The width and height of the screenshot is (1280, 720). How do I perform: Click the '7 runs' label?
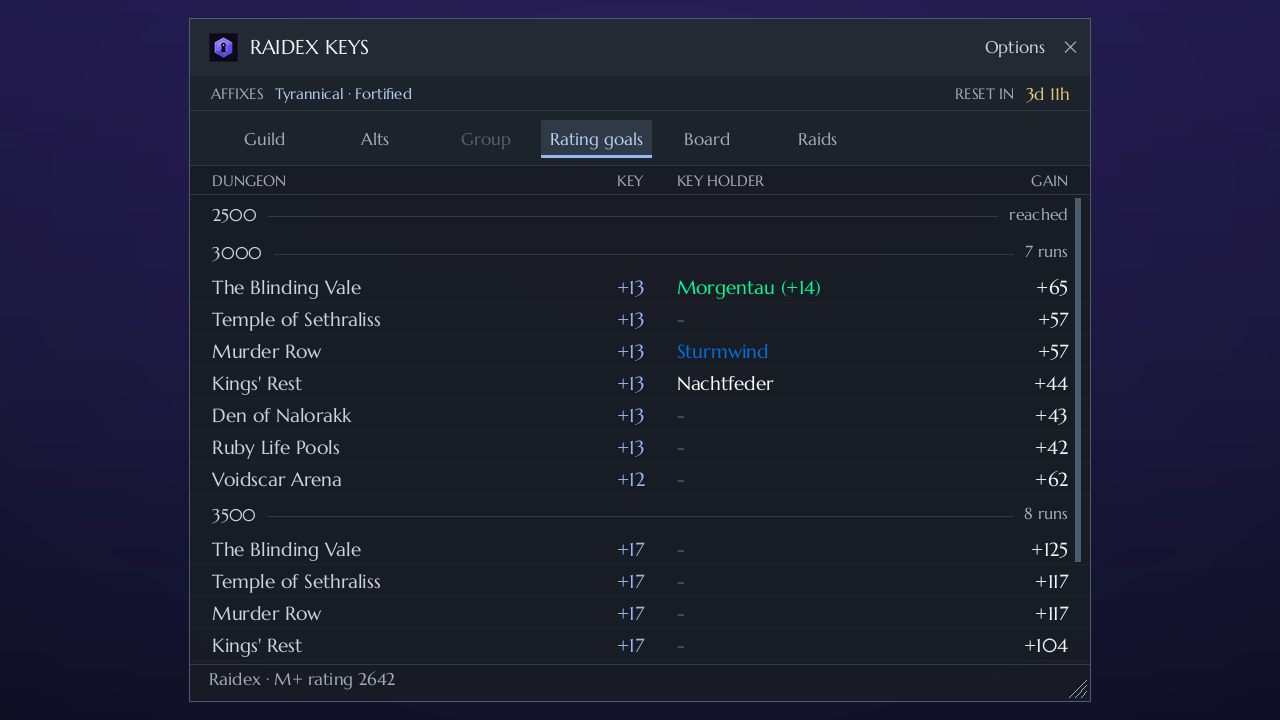pos(1046,252)
